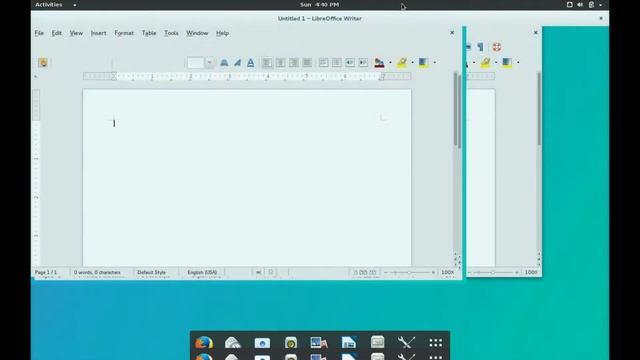640x360 pixels.
Task: Apply highlighting in the back window toolbar
Action: [485, 62]
